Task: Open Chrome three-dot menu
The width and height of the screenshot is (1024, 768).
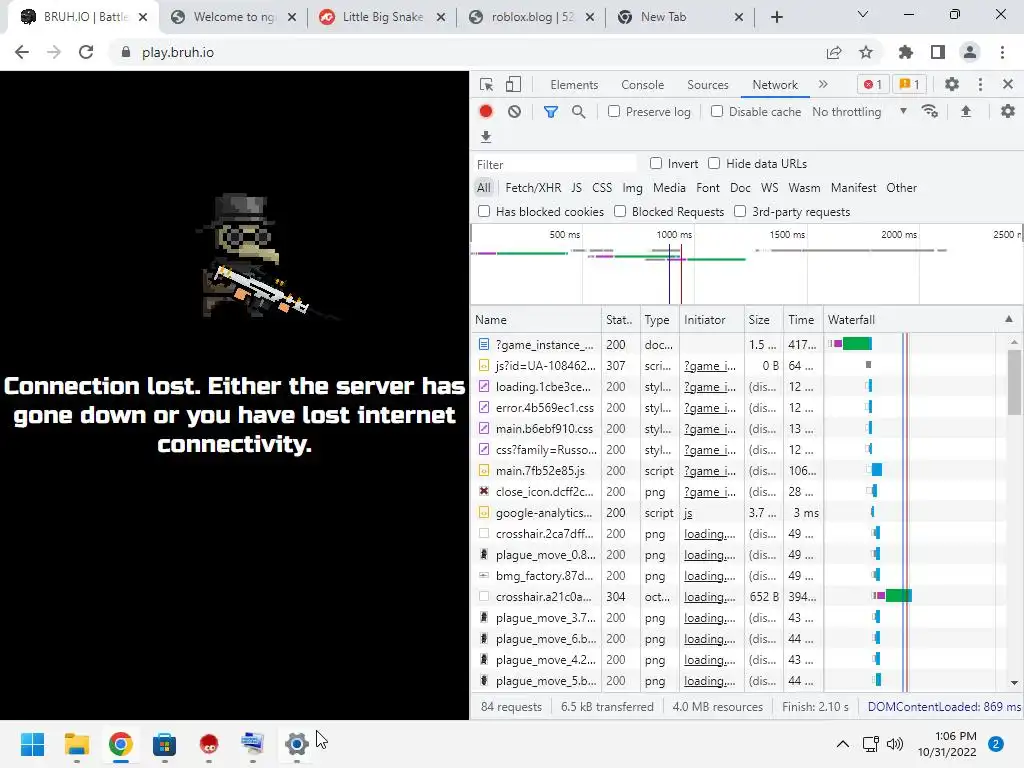Action: pos(1002,52)
